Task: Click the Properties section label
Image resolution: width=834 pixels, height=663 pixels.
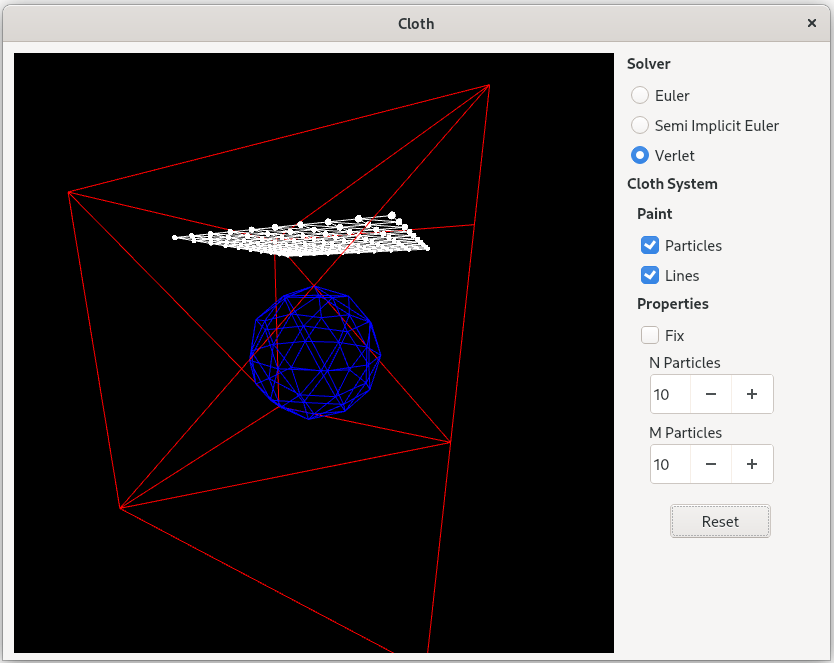Action: click(x=673, y=304)
